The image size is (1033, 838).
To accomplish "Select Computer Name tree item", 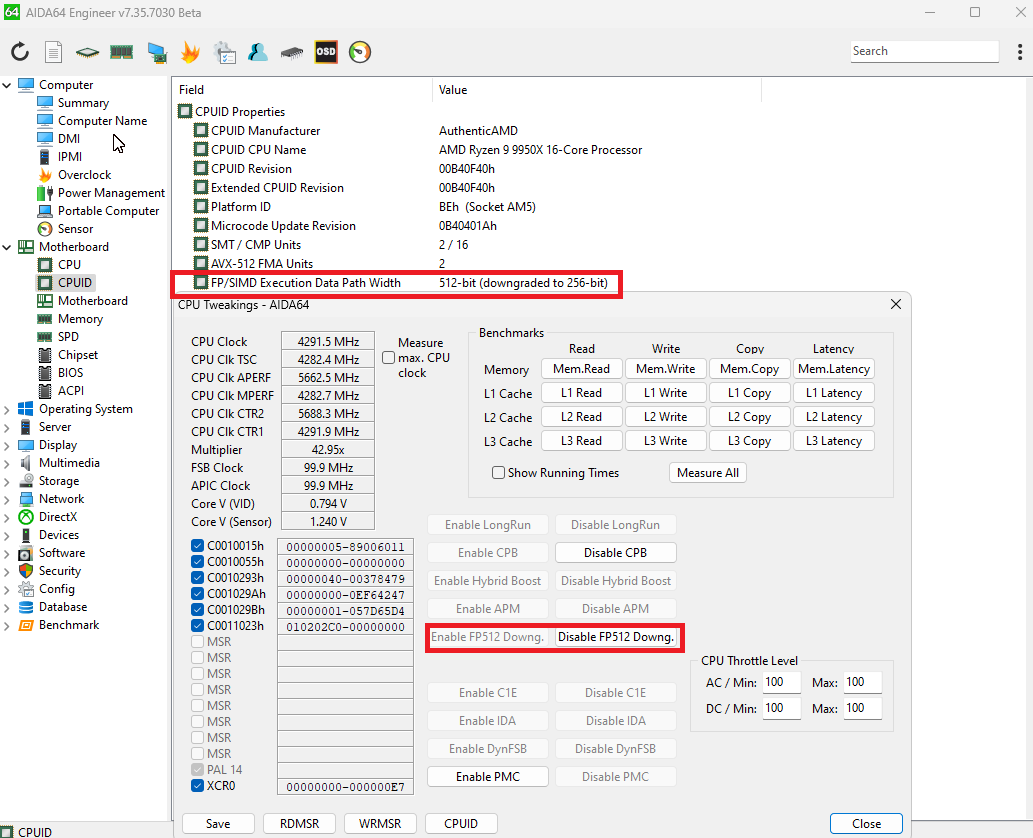I will [102, 121].
